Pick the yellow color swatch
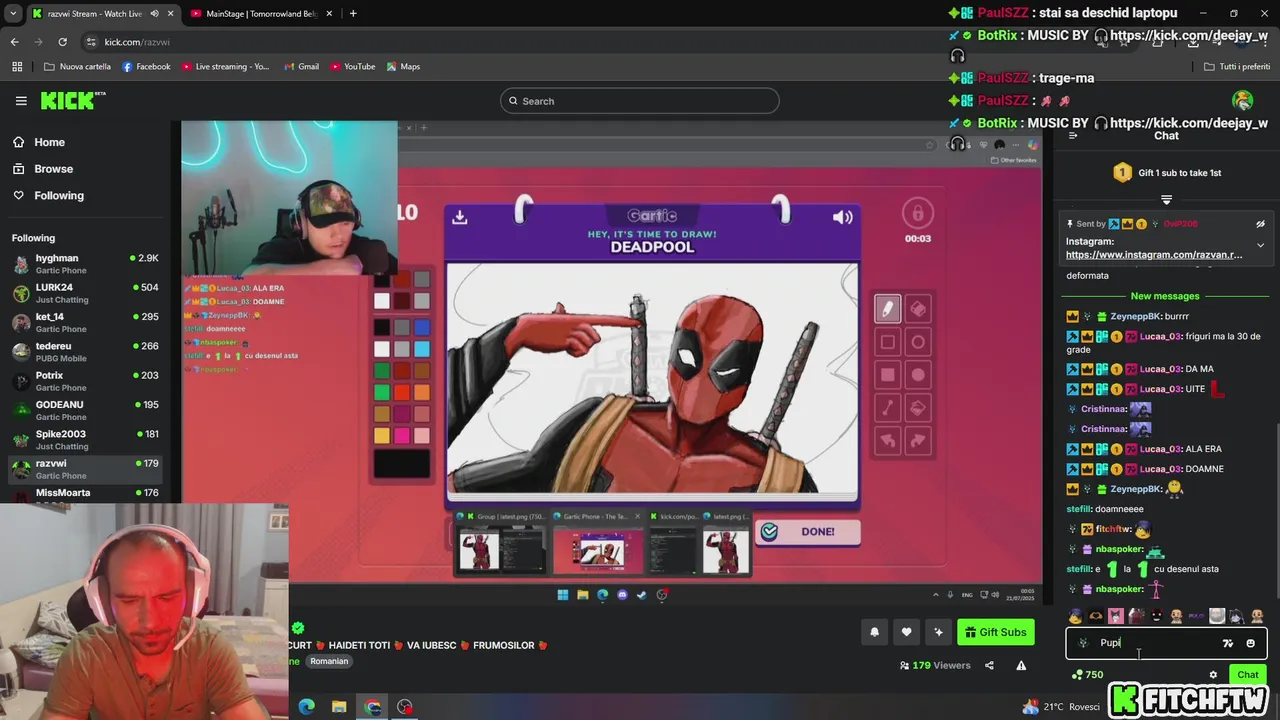The image size is (1280, 720). (x=382, y=435)
